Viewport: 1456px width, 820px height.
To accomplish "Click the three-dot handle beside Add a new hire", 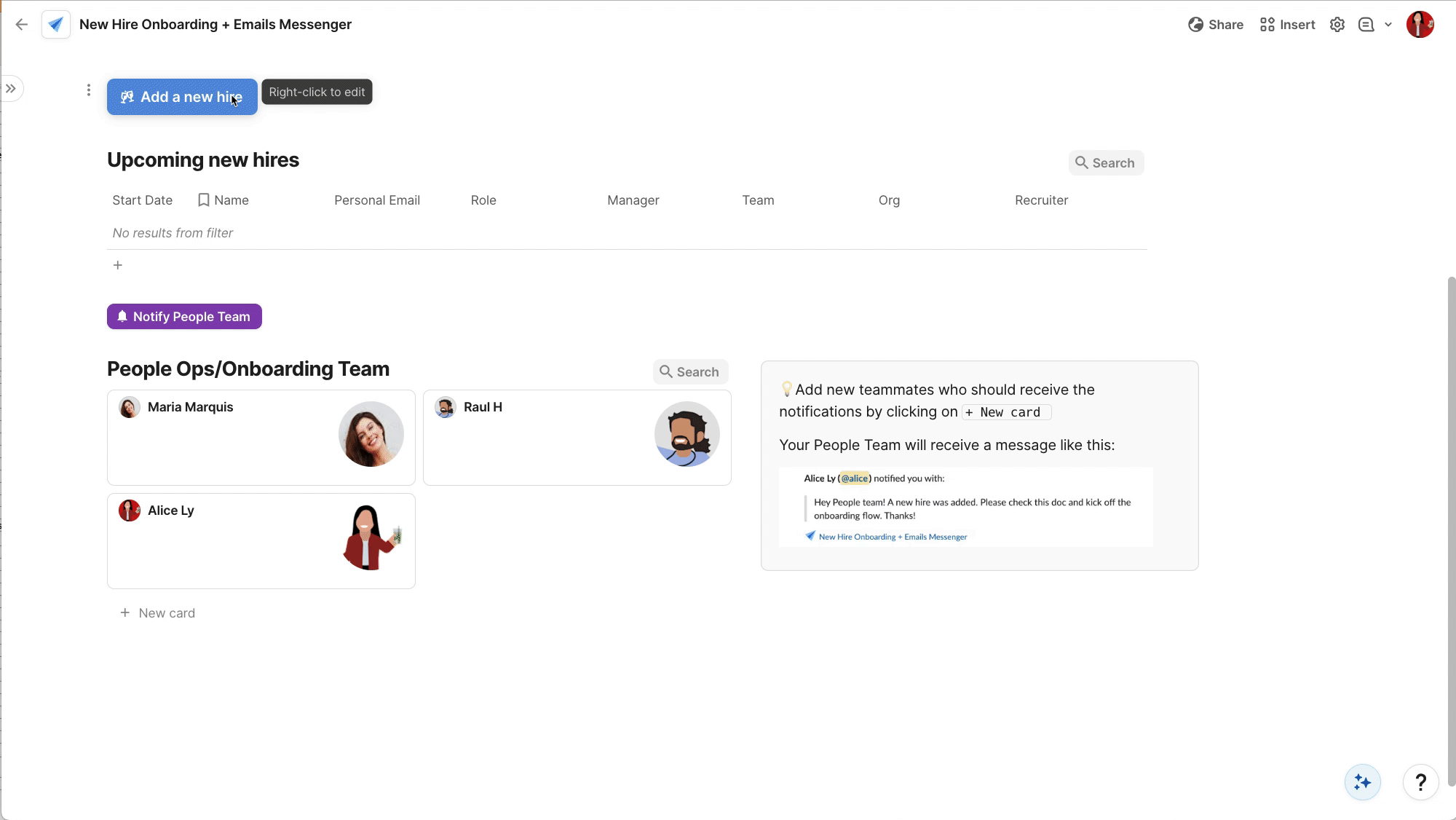I will 89,90.
